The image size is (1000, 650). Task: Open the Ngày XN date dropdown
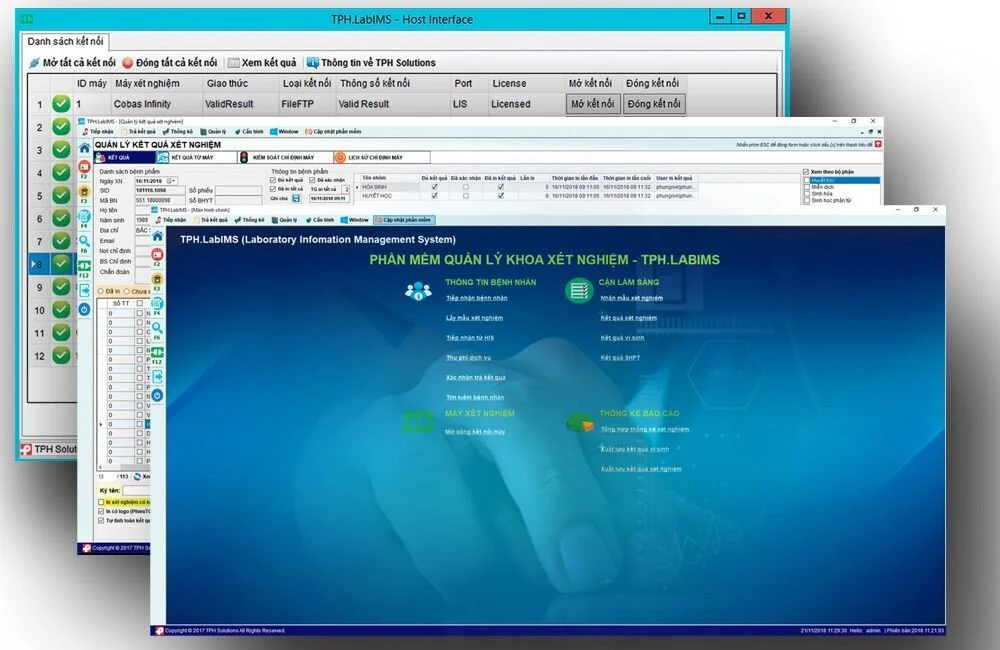click(x=173, y=181)
